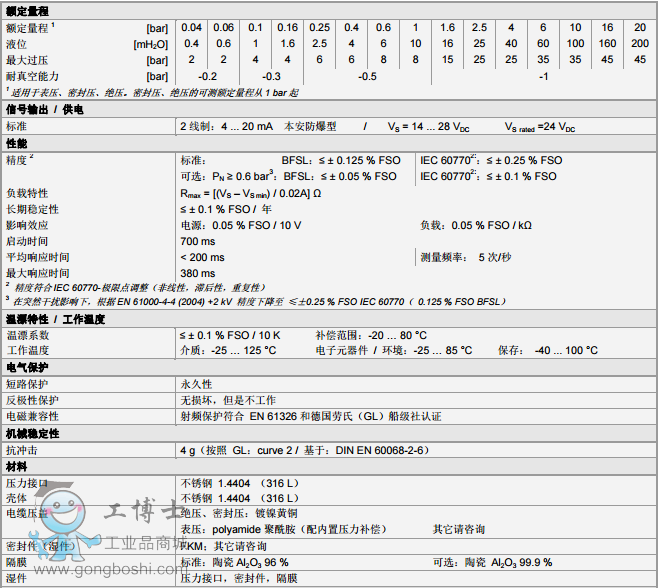Select the 材料 section header
659x588 pixels.
18,465
